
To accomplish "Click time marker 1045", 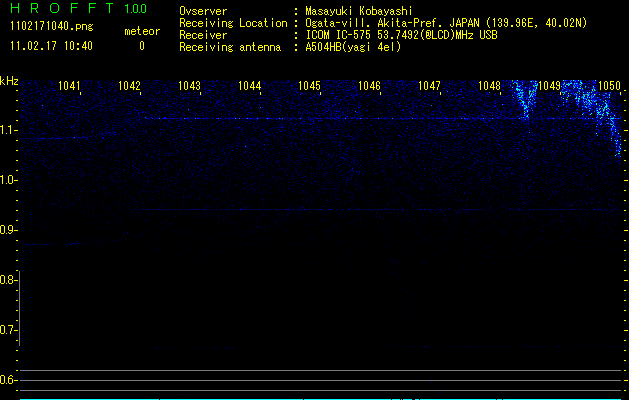I will coord(309,86).
